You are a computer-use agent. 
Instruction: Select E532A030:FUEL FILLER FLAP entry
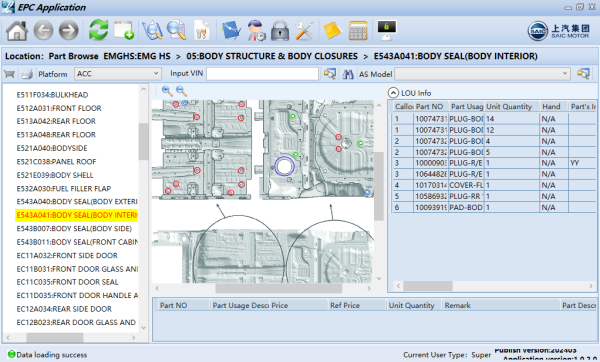point(64,189)
